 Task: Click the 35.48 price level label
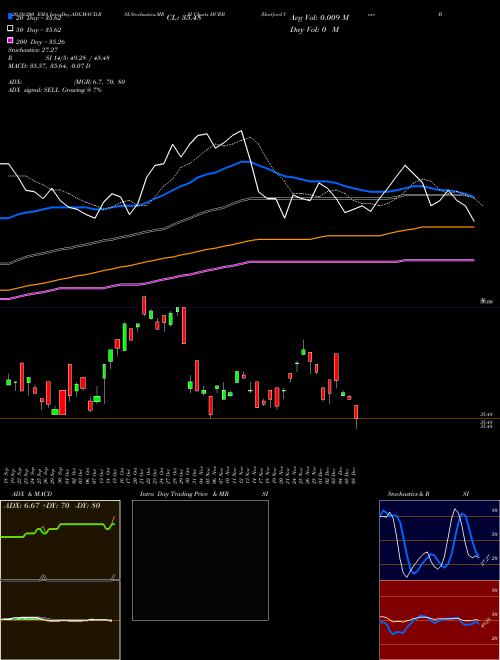pos(486,415)
